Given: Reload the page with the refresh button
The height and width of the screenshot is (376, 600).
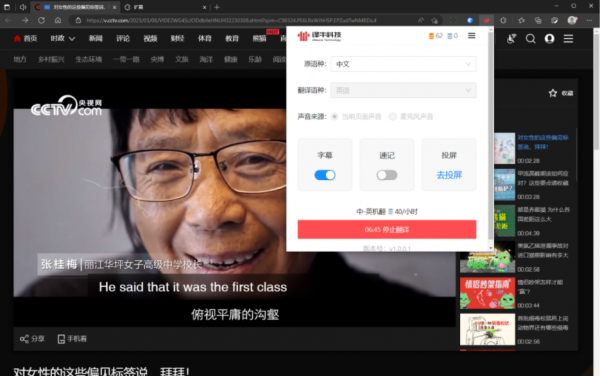Looking at the screenshot, I should [41, 20].
